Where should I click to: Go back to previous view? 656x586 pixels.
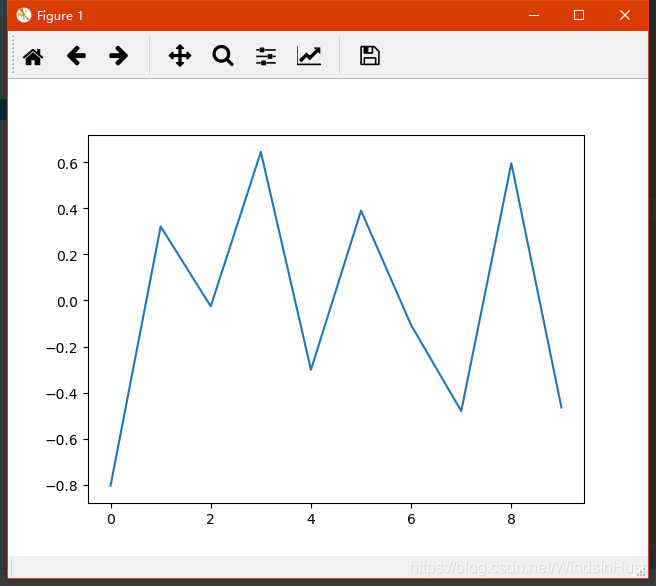[76, 56]
